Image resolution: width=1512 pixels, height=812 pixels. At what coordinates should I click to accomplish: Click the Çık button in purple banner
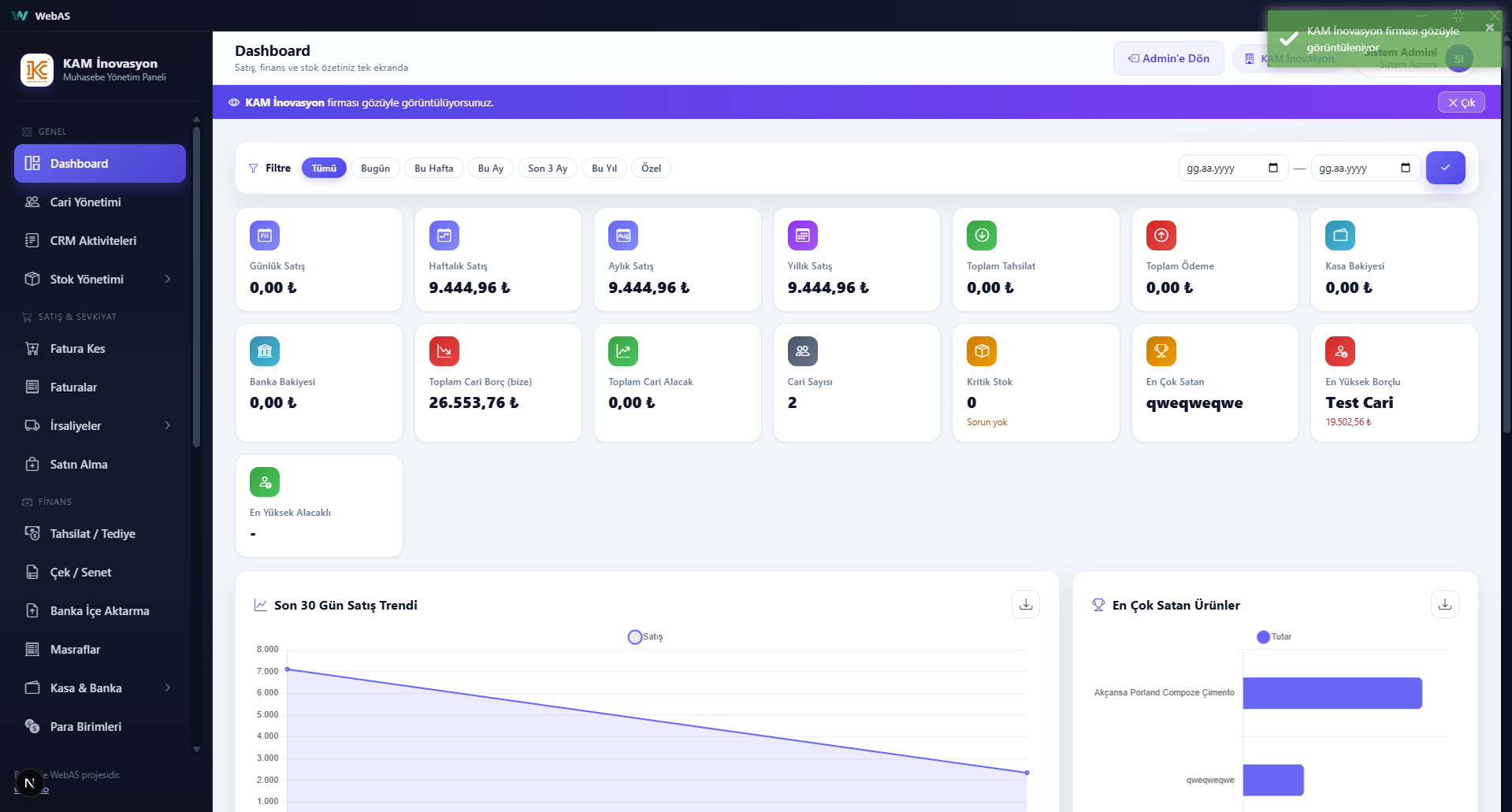1462,102
